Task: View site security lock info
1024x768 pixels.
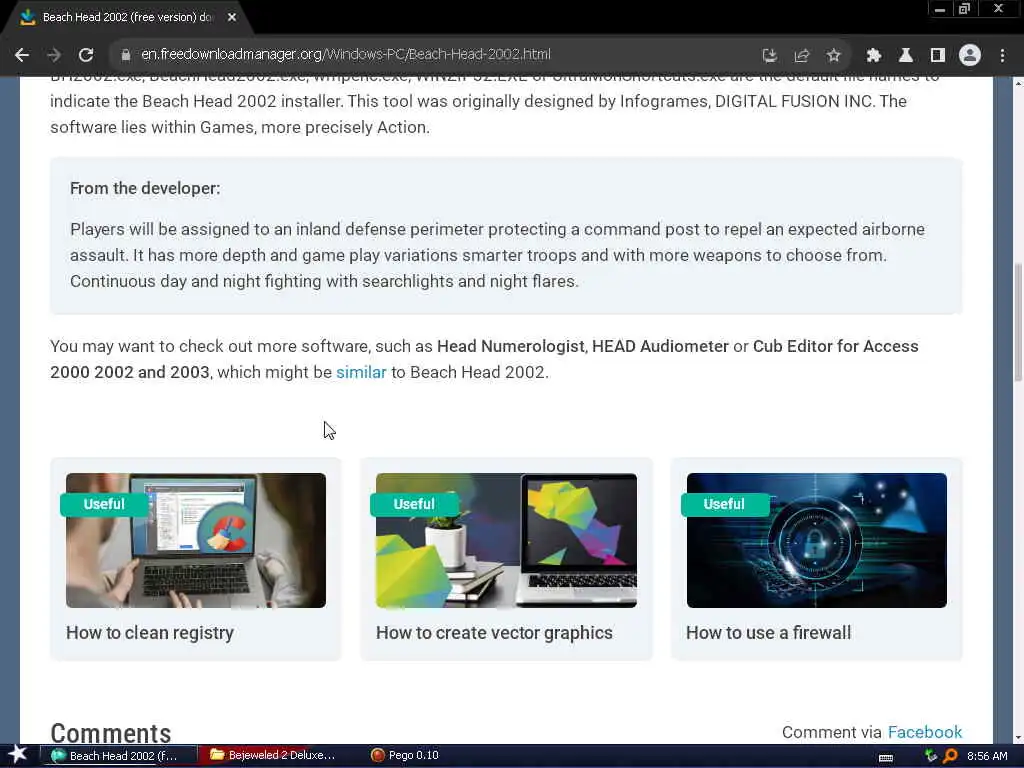Action: (126, 55)
